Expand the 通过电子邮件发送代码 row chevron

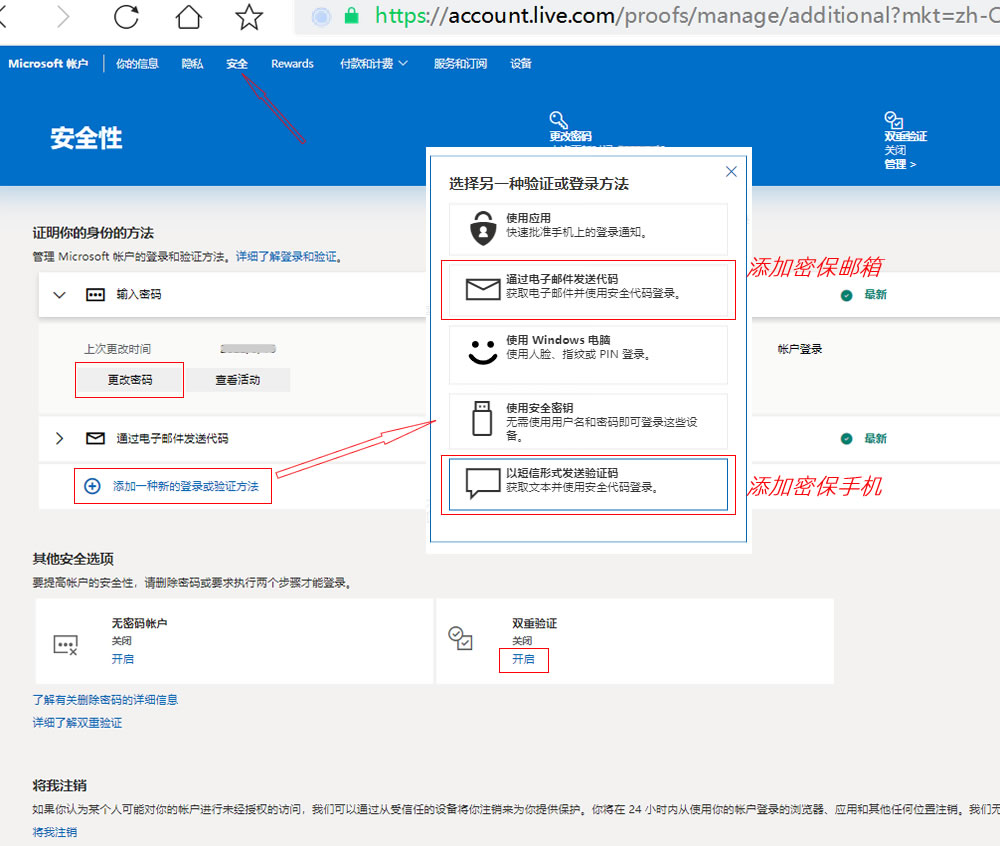59,439
